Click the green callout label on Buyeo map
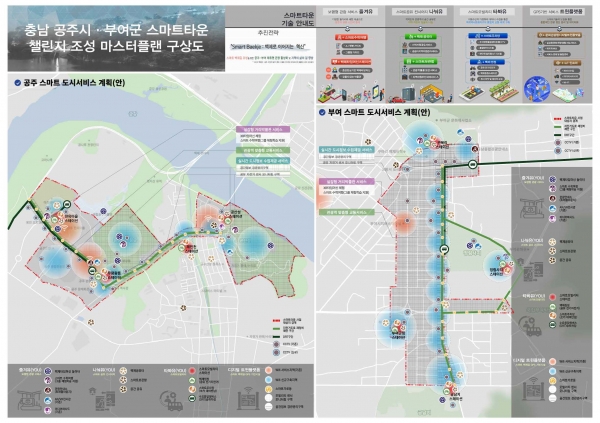The height and width of the screenshot is (423, 600). pos(347,212)
